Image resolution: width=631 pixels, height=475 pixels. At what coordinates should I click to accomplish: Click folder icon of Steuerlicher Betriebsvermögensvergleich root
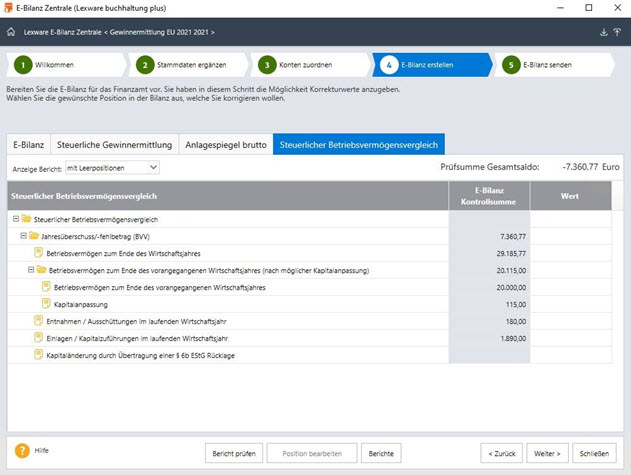[x=27, y=219]
